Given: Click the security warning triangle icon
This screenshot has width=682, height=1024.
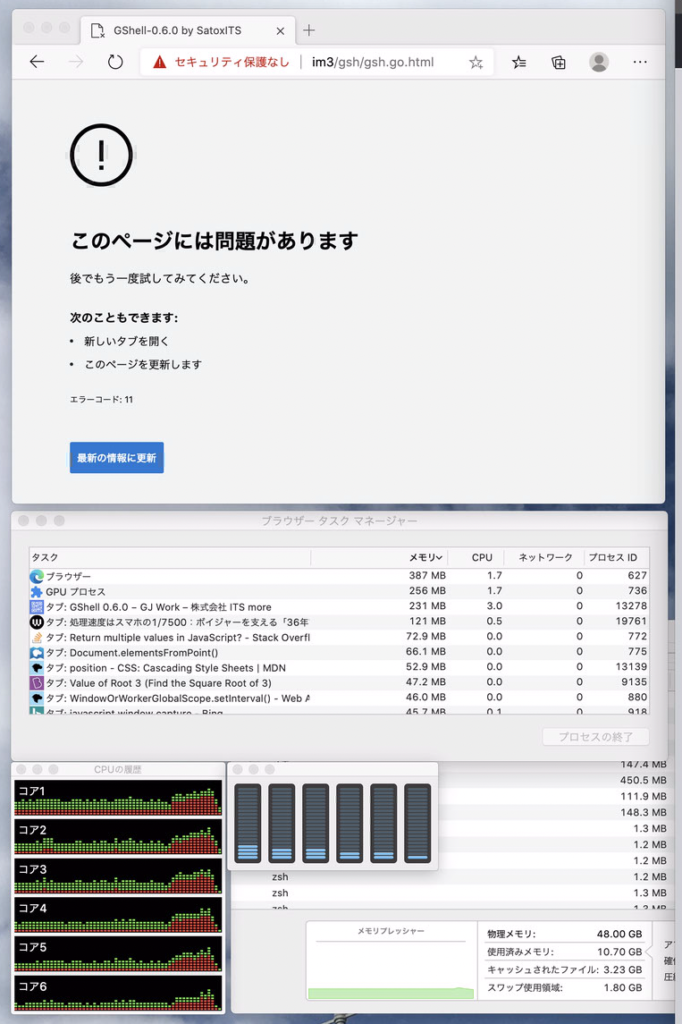Looking at the screenshot, I should pyautogui.click(x=160, y=62).
